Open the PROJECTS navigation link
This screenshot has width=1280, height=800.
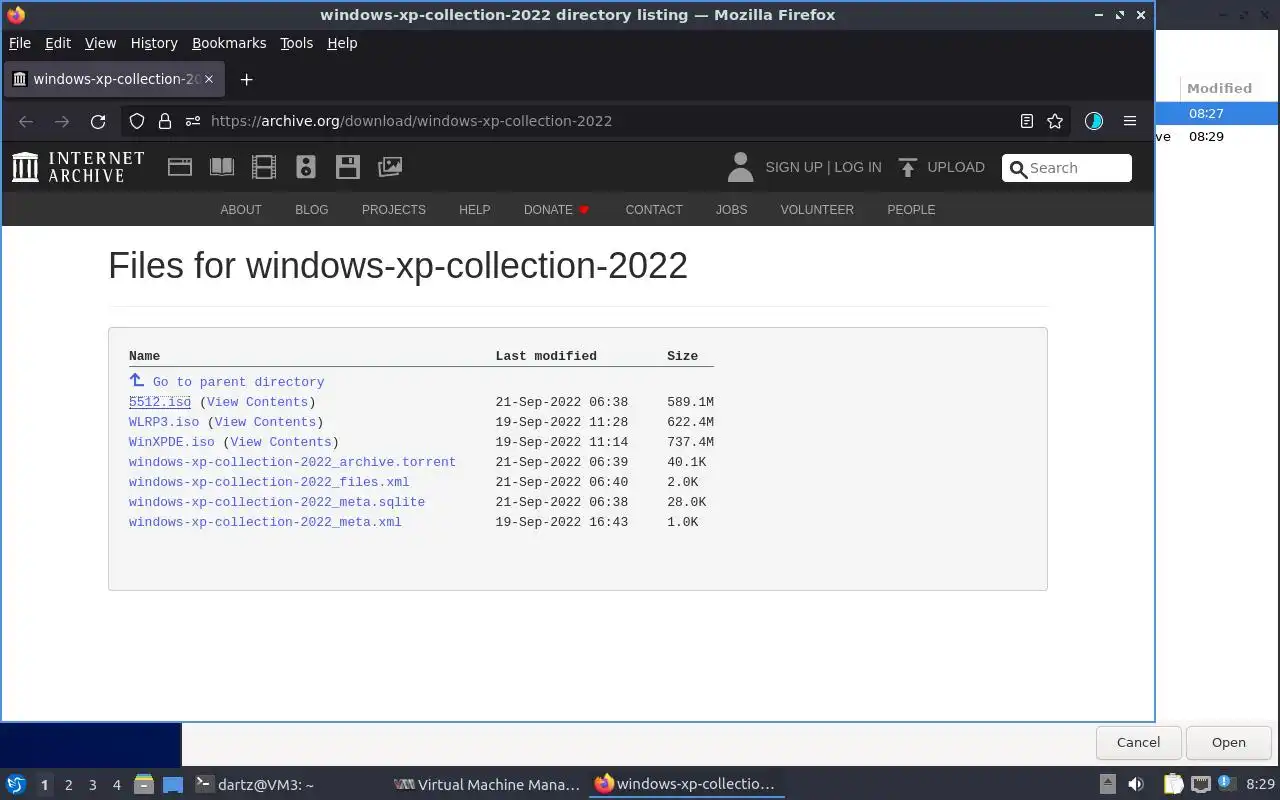(394, 210)
